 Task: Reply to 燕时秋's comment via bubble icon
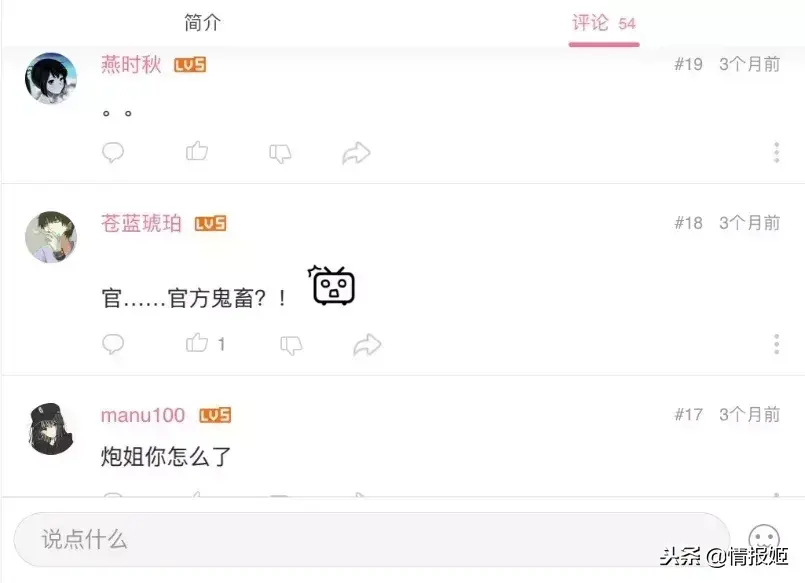pos(113,152)
